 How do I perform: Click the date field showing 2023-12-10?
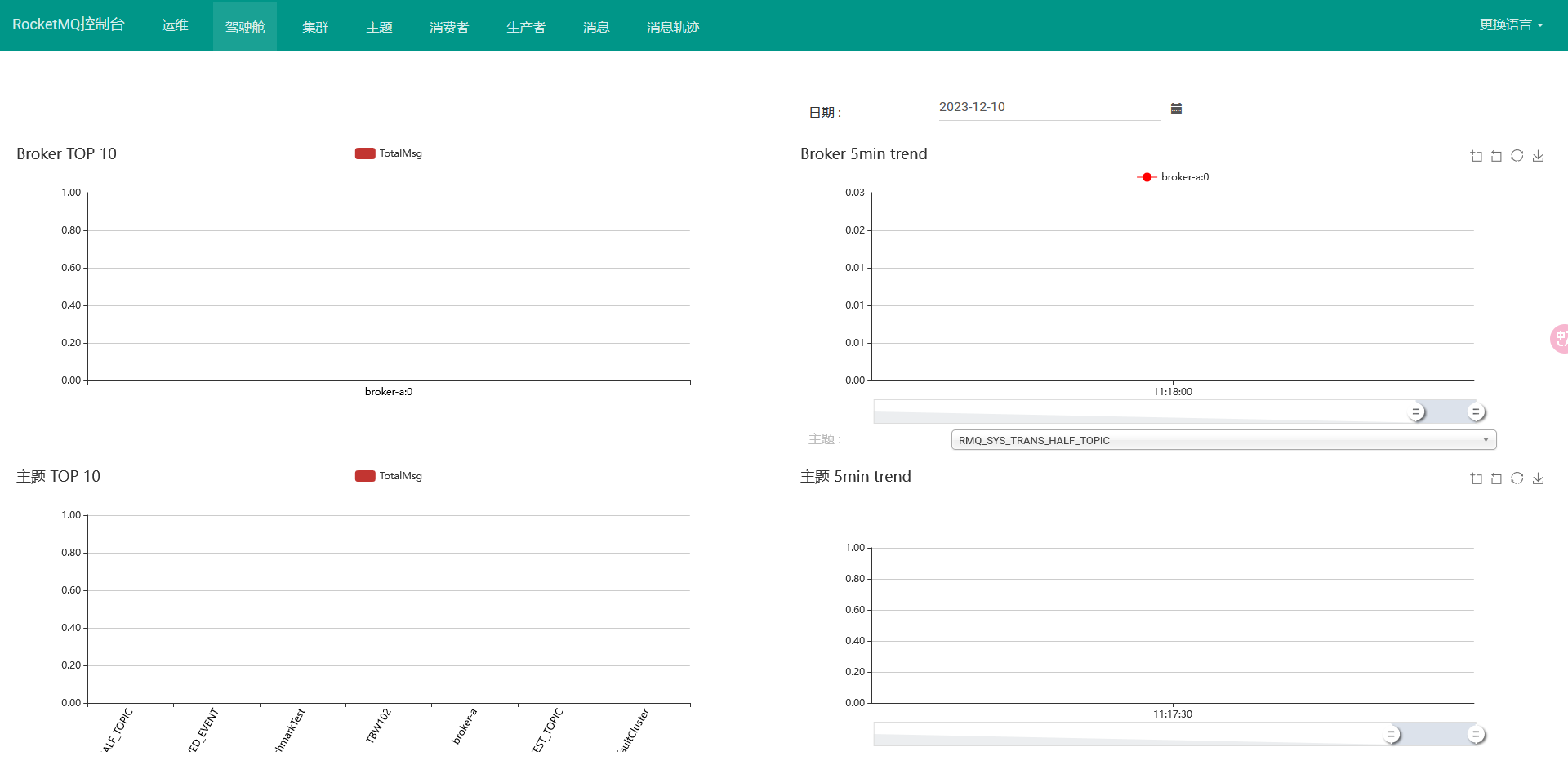click(x=1049, y=108)
